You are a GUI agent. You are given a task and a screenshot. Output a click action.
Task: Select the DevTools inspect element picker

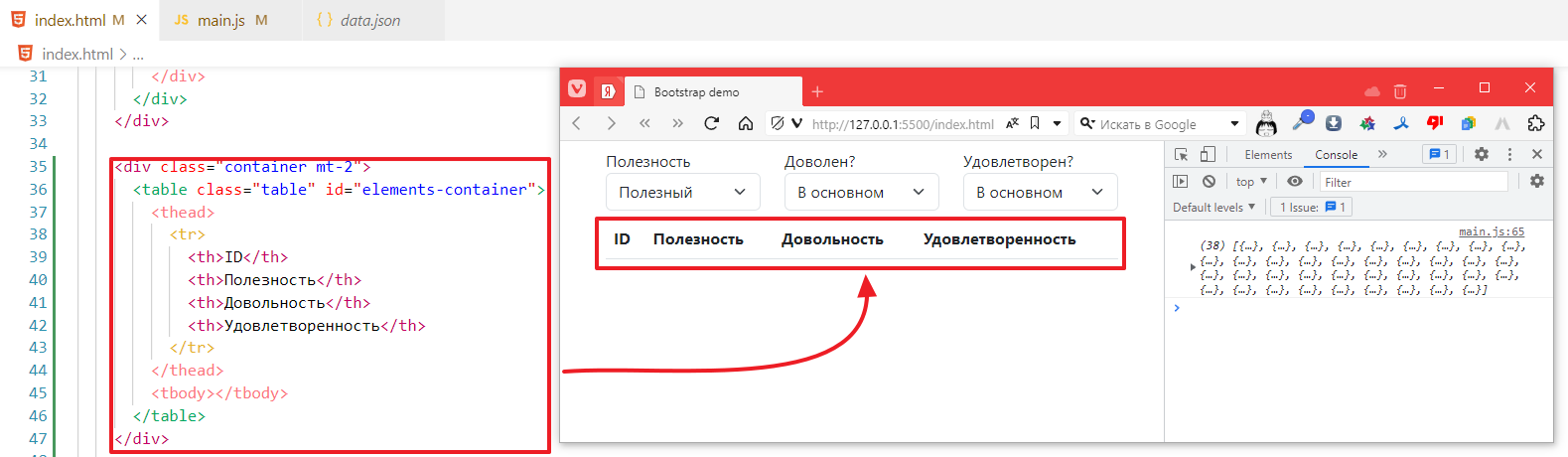pyautogui.click(x=1181, y=154)
